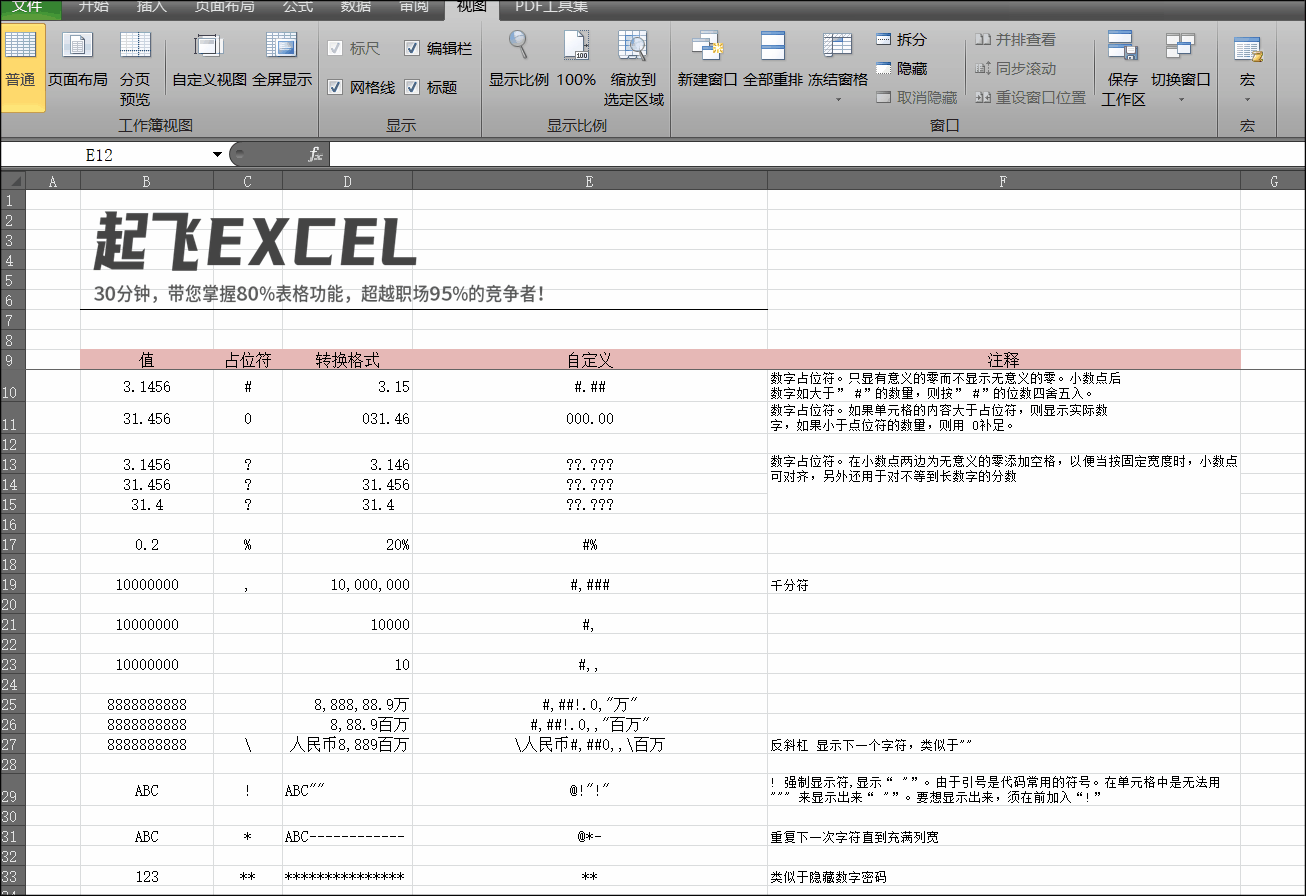The image size is (1306, 896).
Task: Open the 数据 data tab
Action: click(x=356, y=7)
